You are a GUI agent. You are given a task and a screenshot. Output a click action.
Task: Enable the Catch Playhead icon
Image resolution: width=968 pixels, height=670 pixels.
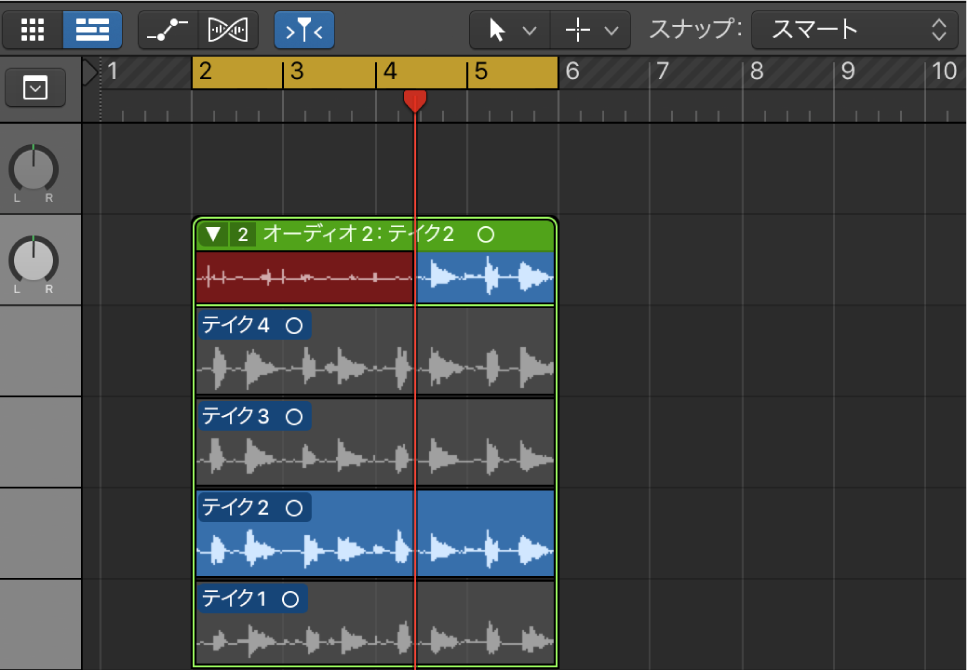pos(303,29)
